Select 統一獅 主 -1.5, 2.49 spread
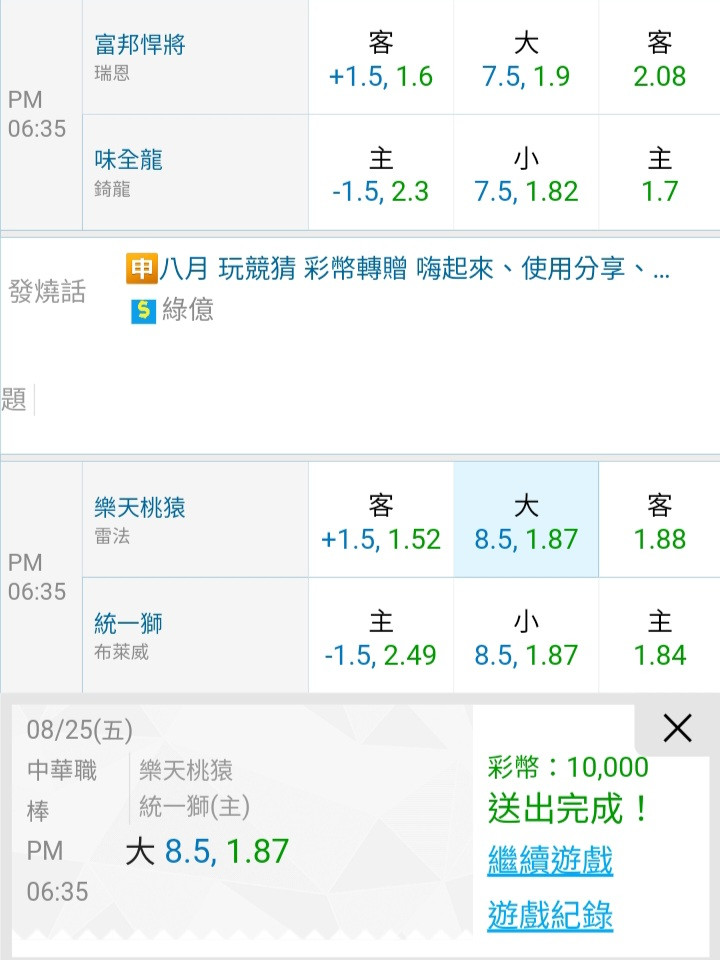Image resolution: width=720 pixels, height=960 pixels. click(x=381, y=636)
